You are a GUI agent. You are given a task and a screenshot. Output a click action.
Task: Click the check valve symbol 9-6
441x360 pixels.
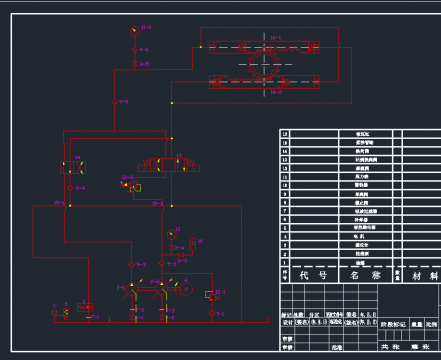coord(135,50)
